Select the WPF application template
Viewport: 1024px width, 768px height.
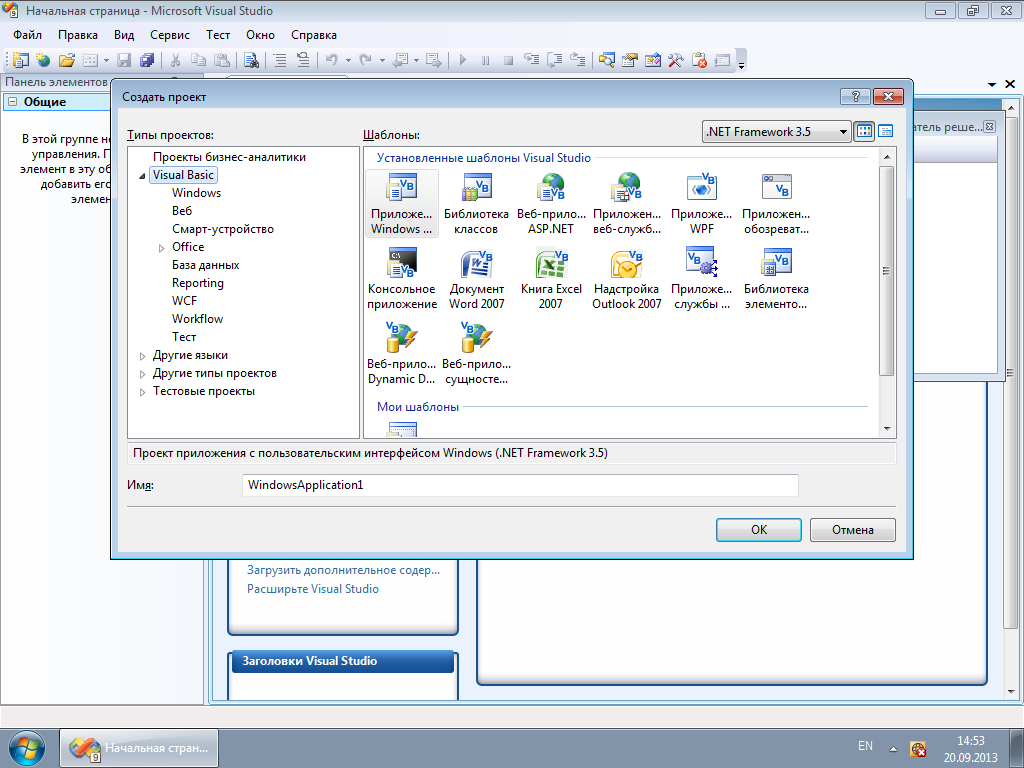coord(701,203)
